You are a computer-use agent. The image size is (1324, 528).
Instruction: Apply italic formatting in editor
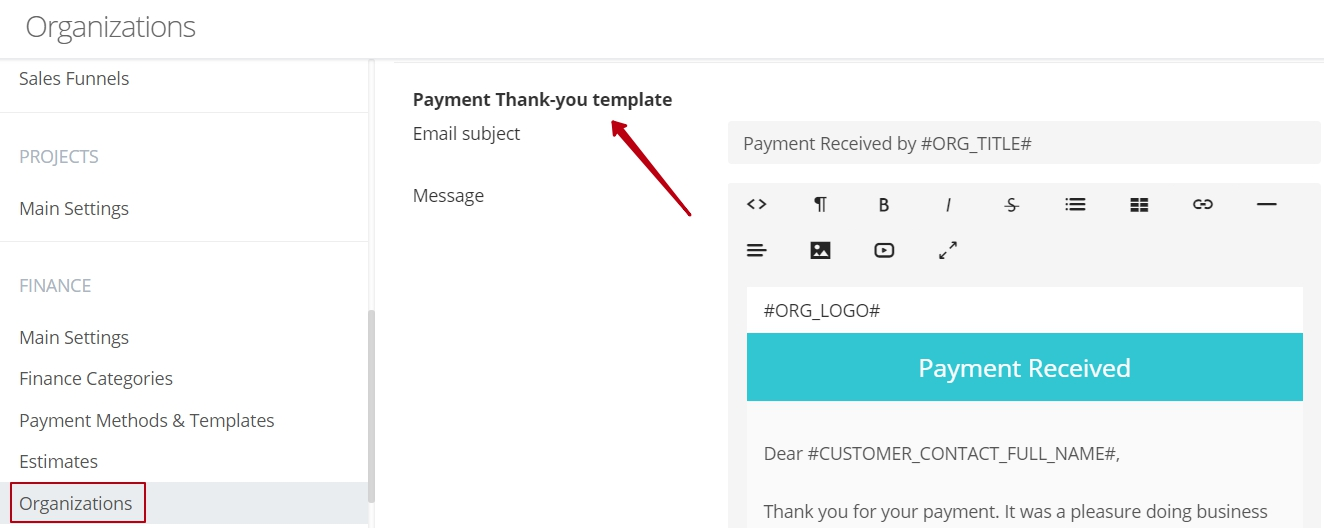[948, 204]
